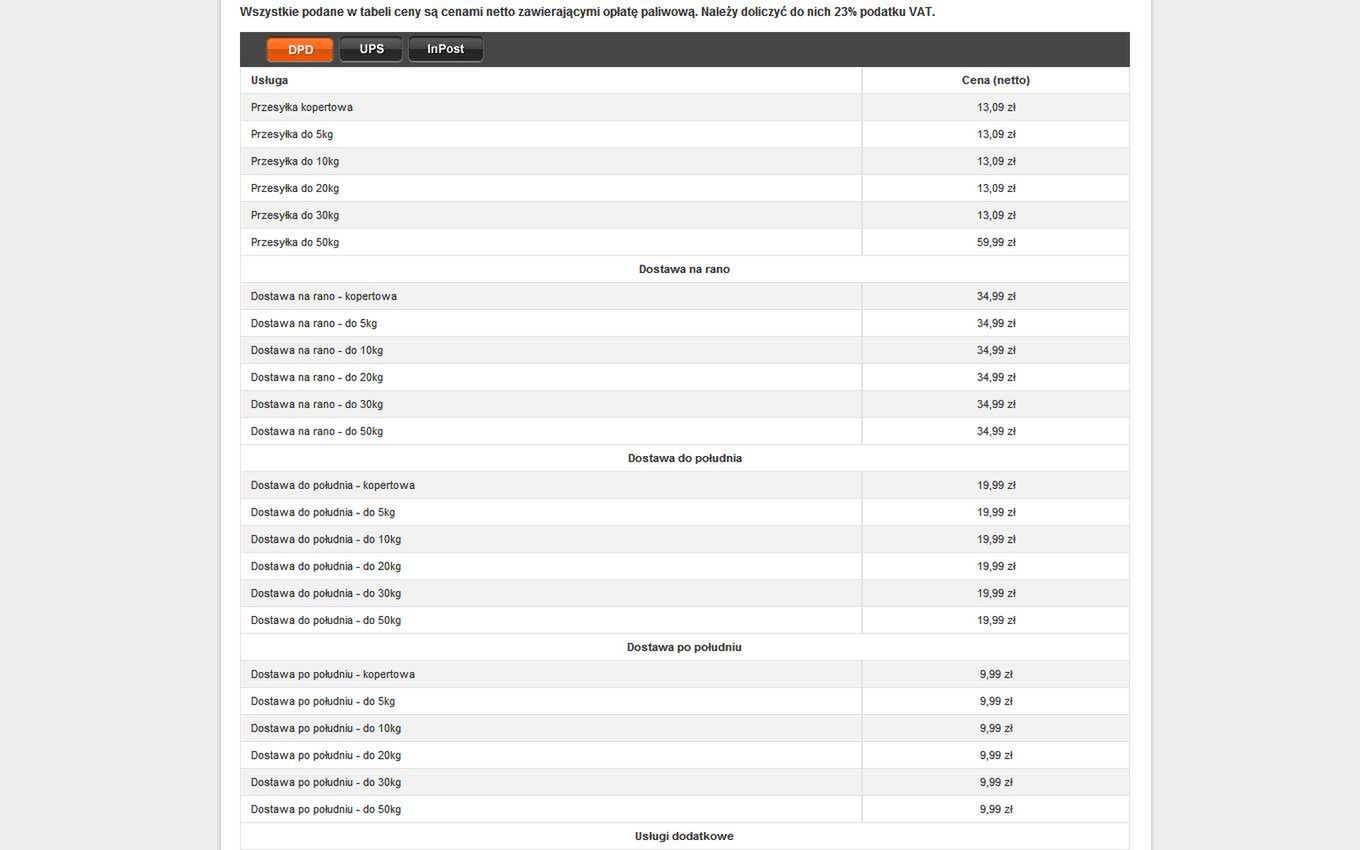Click price of Dostawa do południa - do 50kg
This screenshot has height=850, width=1360.
click(x=996, y=620)
